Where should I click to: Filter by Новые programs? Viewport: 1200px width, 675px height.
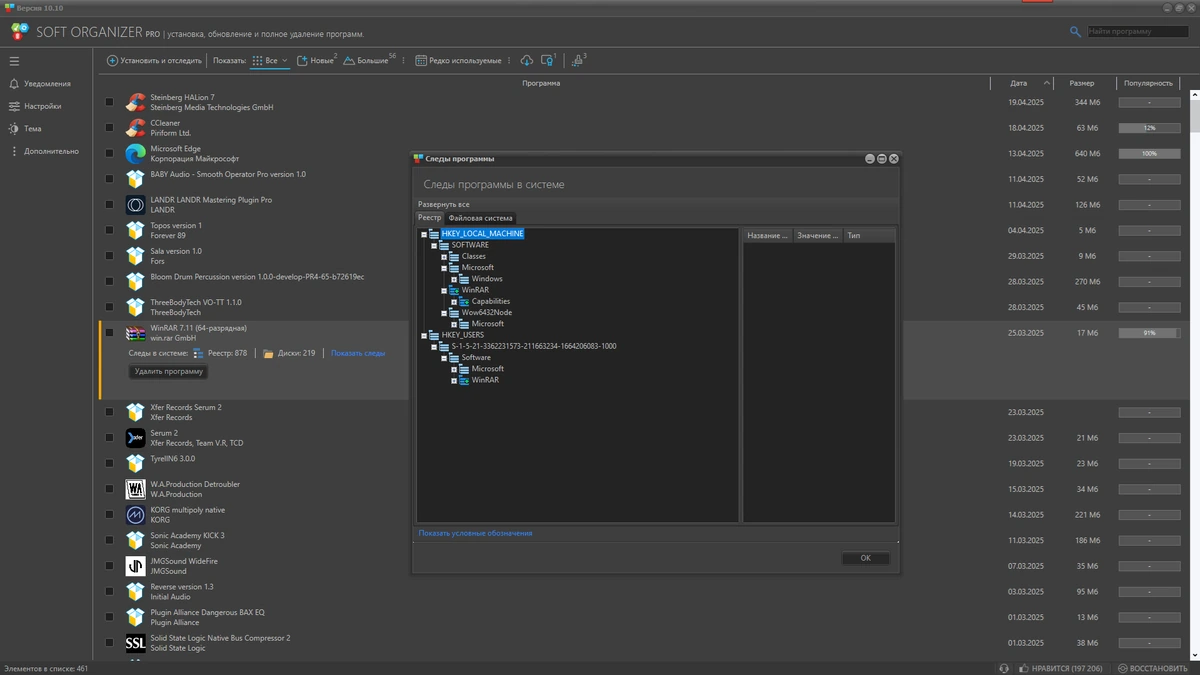[x=316, y=61]
